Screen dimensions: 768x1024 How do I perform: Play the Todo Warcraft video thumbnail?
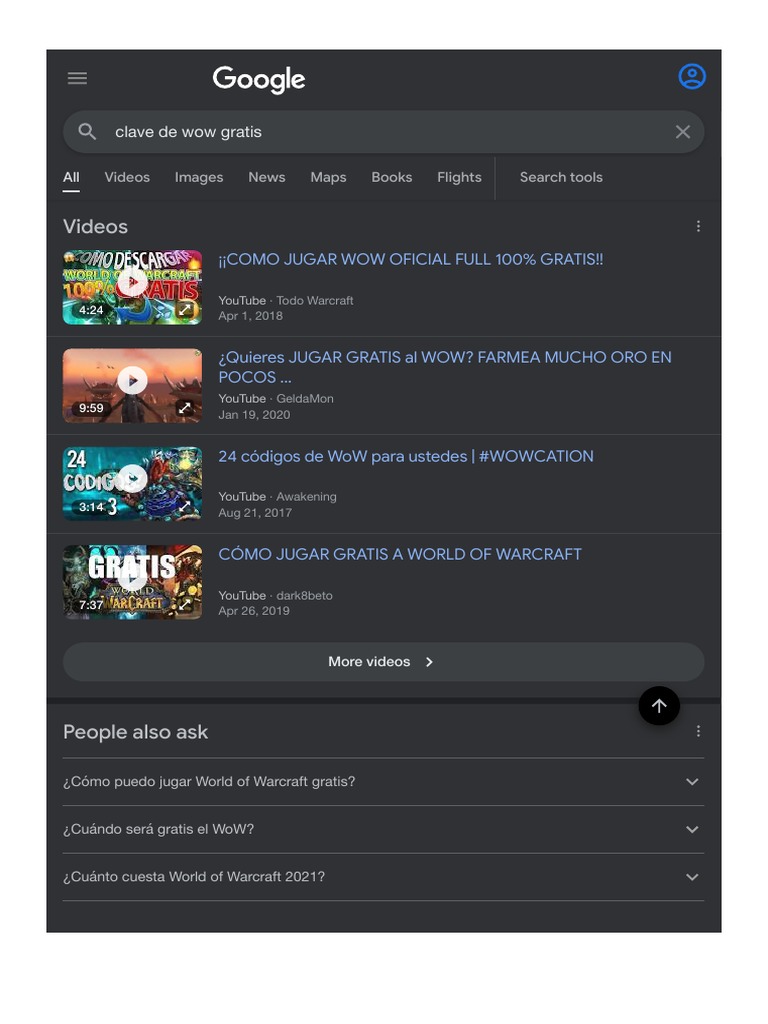point(132,287)
